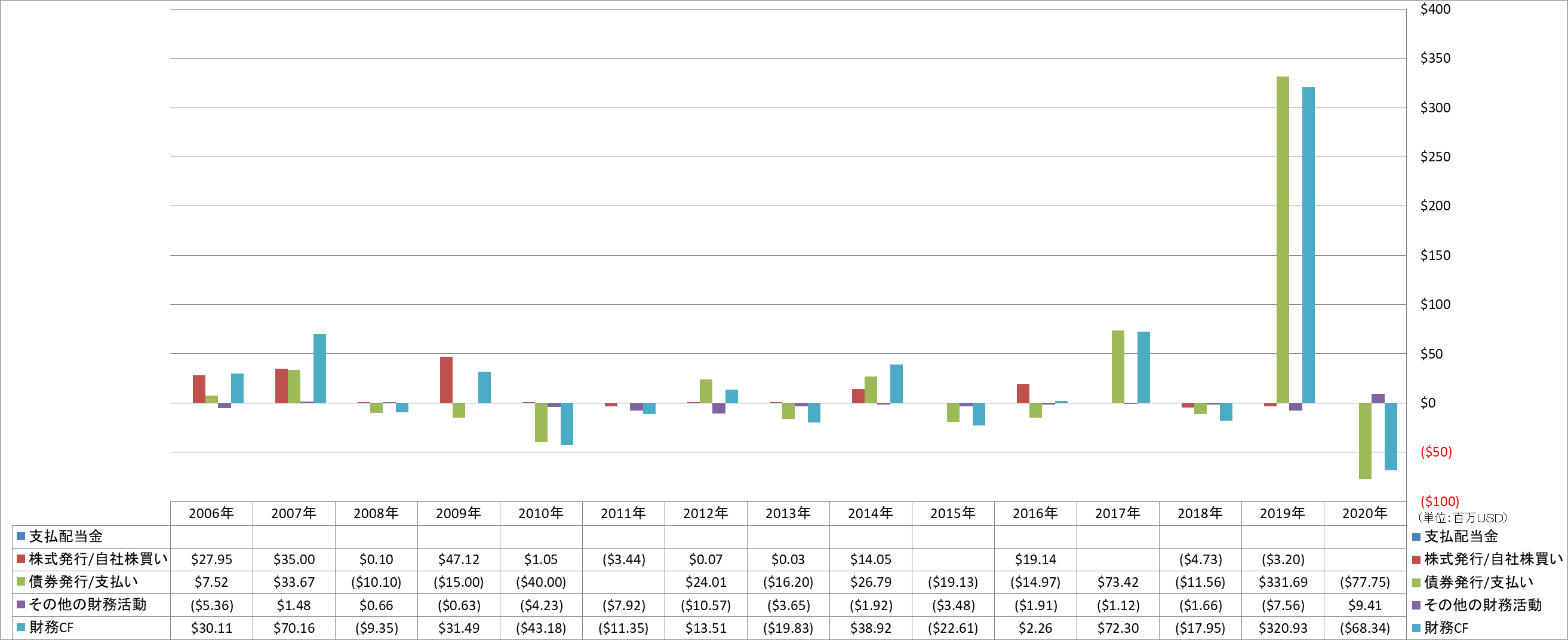Click table cell ($10.57)
The image size is (1568, 640).
(705, 605)
